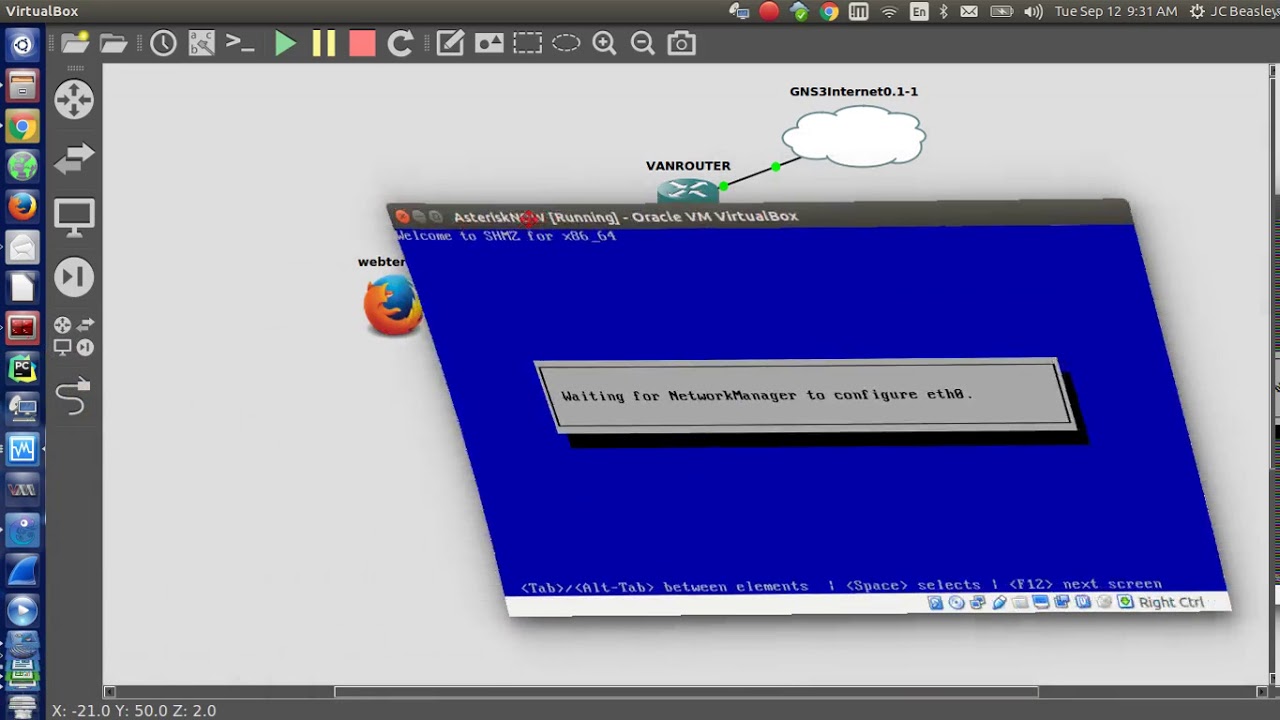The width and height of the screenshot is (1280, 720).
Task: Click VirtualBox network adapters indicator
Action: pos(977,603)
